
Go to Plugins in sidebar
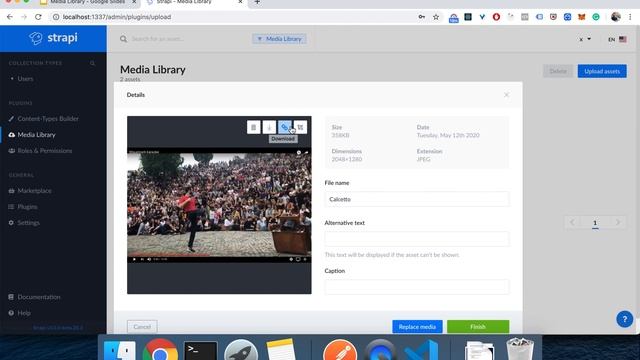pyautogui.click(x=27, y=207)
